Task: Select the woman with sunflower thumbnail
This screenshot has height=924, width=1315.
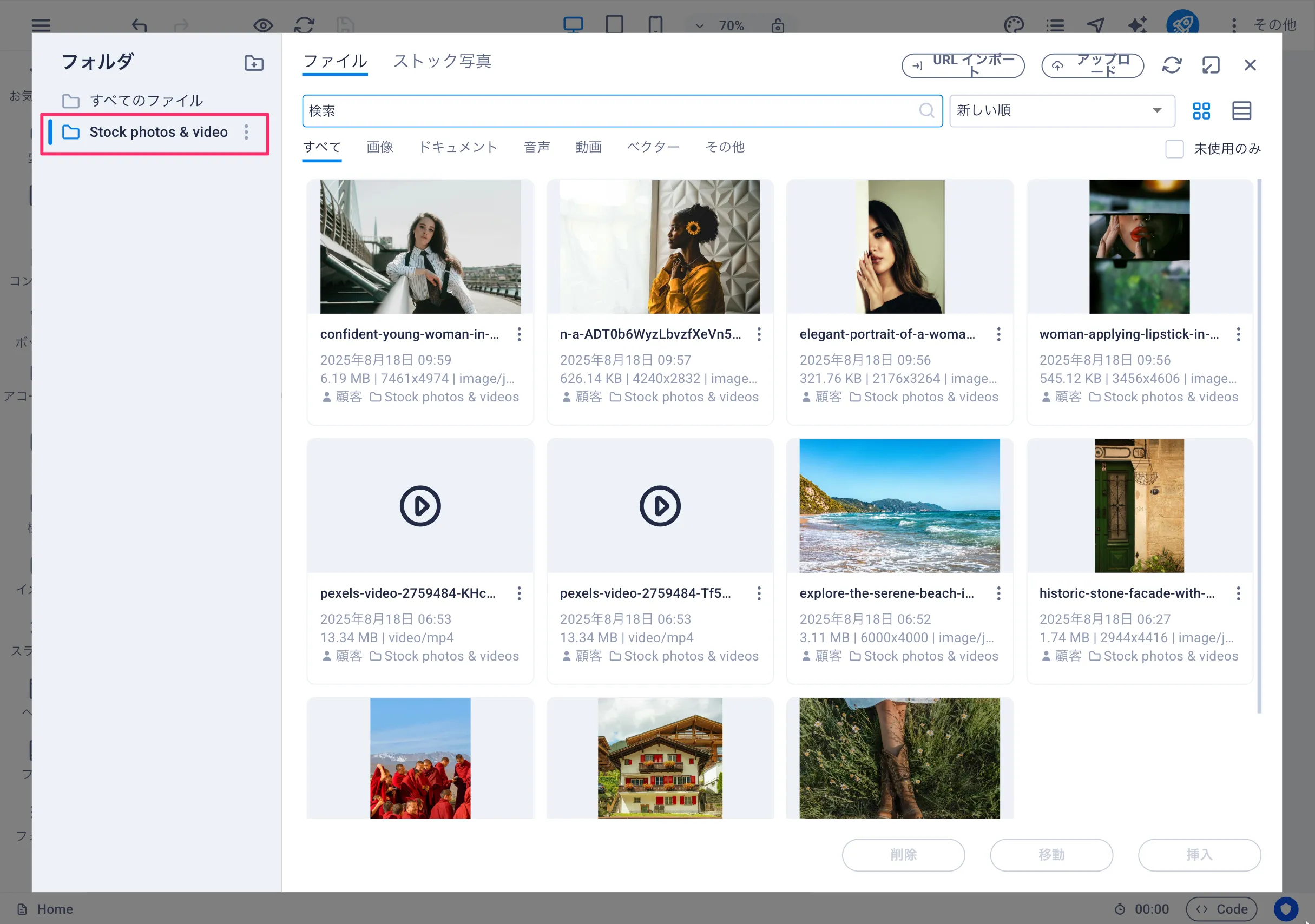Action: click(x=660, y=247)
